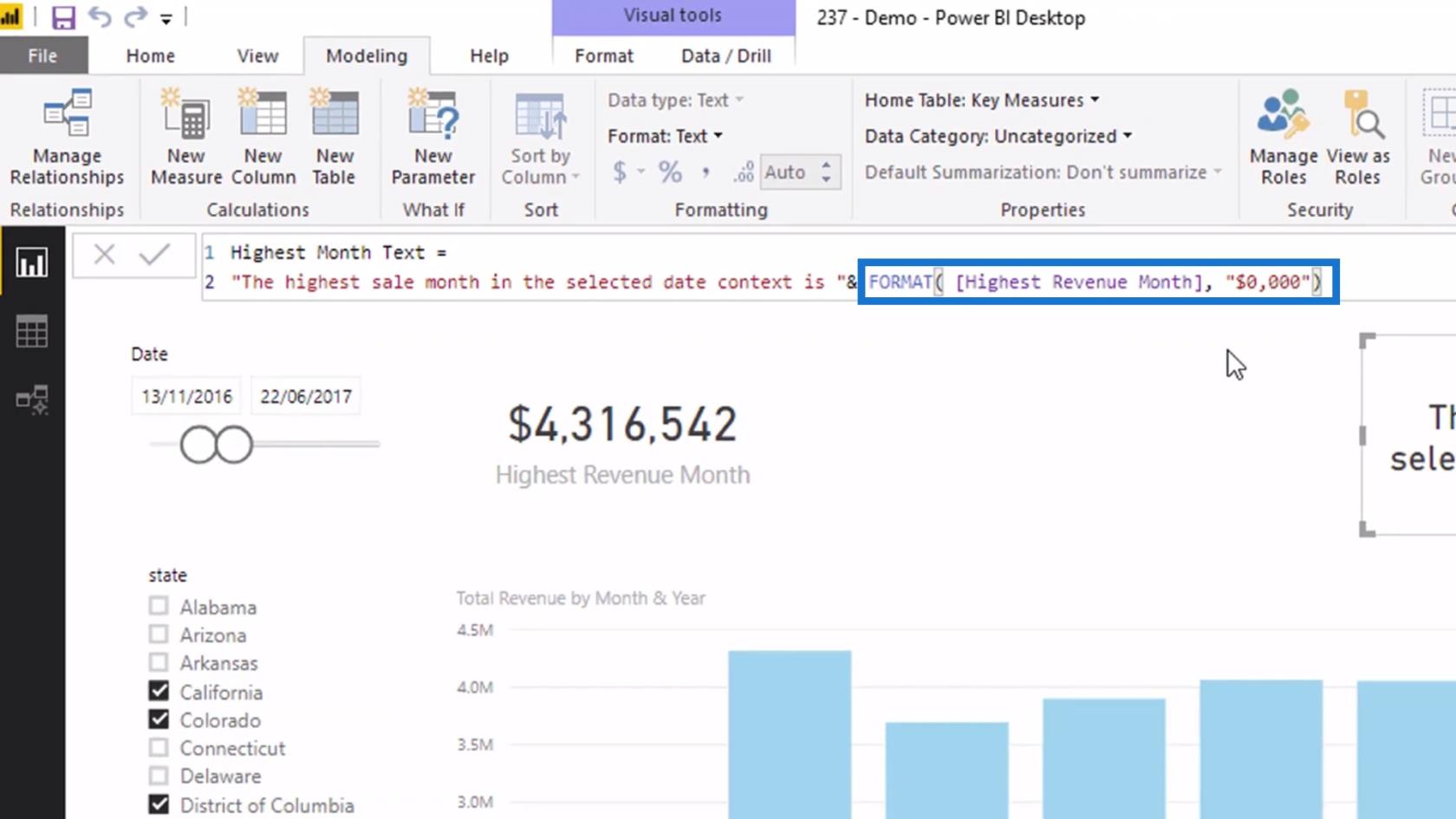
Task: Create a New Column
Action: tap(263, 139)
